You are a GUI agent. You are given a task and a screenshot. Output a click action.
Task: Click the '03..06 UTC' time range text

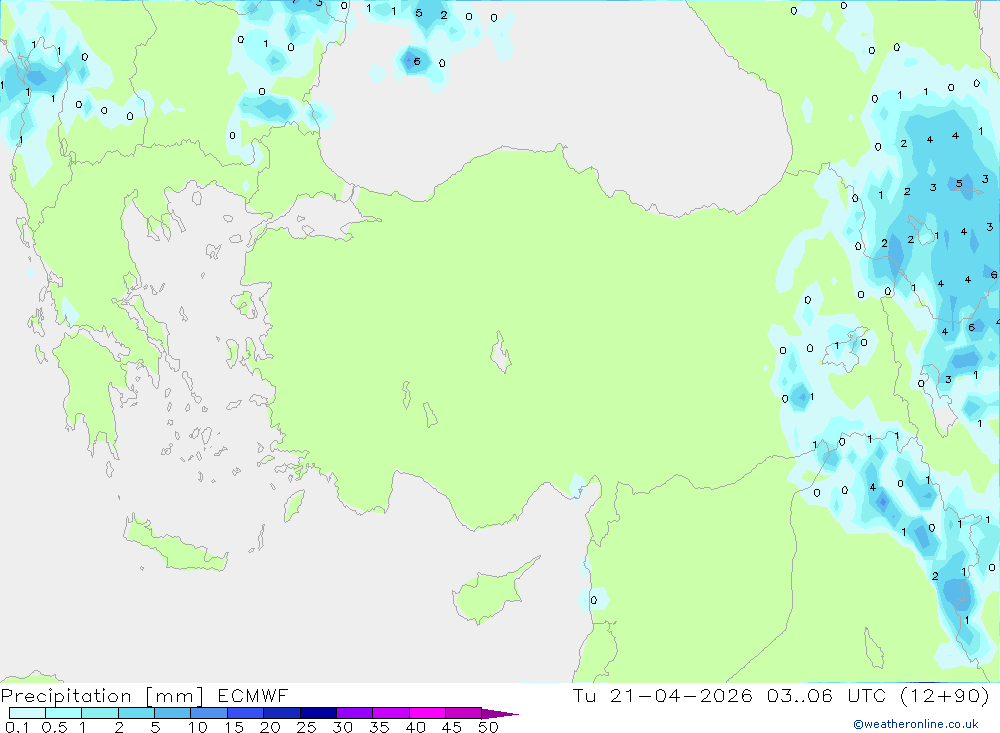[x=827, y=695]
